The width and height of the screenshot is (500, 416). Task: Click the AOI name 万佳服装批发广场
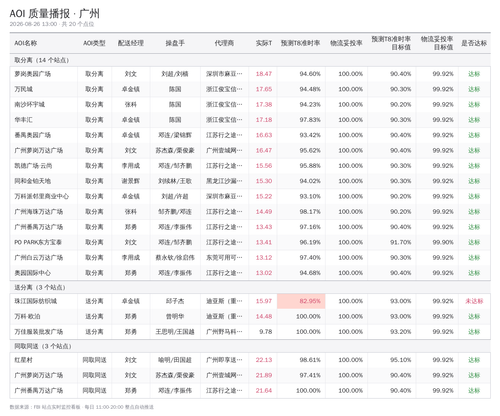click(x=39, y=332)
